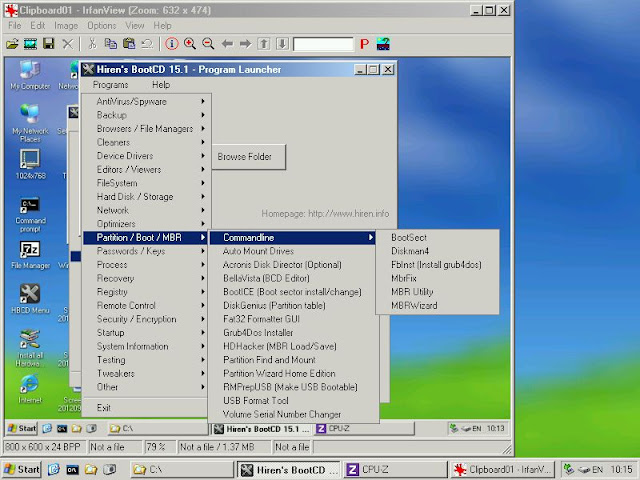Image resolution: width=640 pixels, height=480 pixels.
Task: Open Help menu in Hiren's launcher
Action: pyautogui.click(x=161, y=85)
